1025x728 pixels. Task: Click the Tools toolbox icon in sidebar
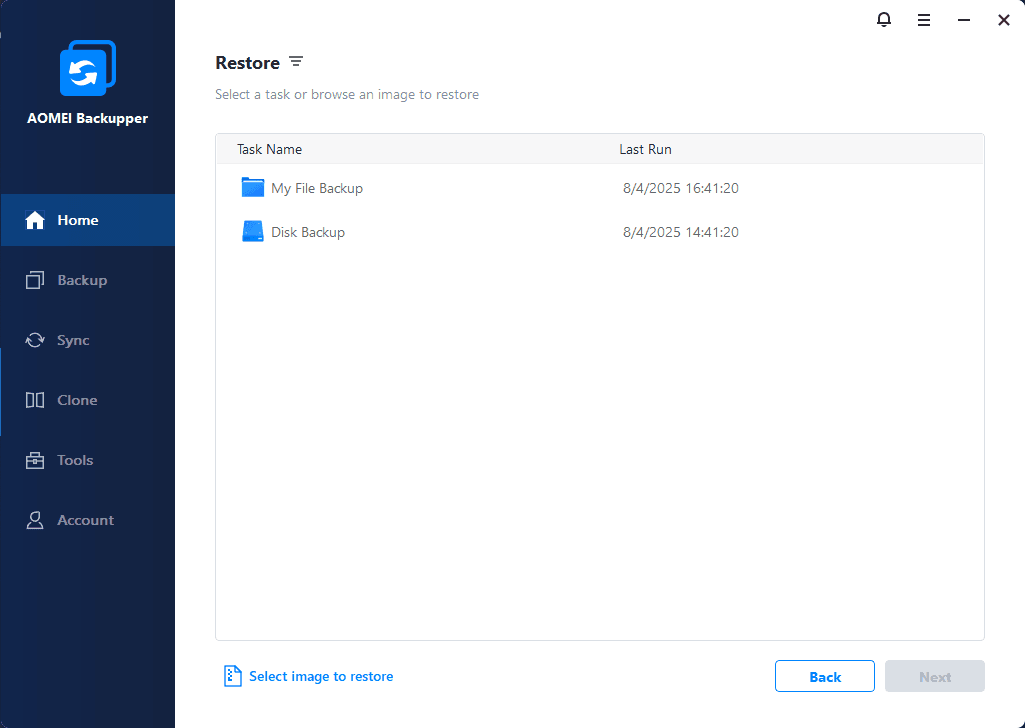click(35, 460)
